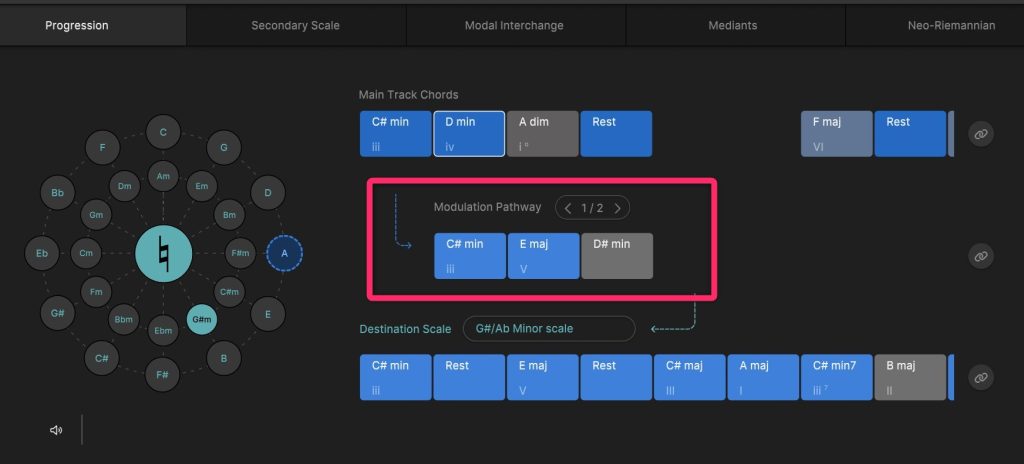
Task: Switch to the Modal Interchange tab
Action: 514,25
